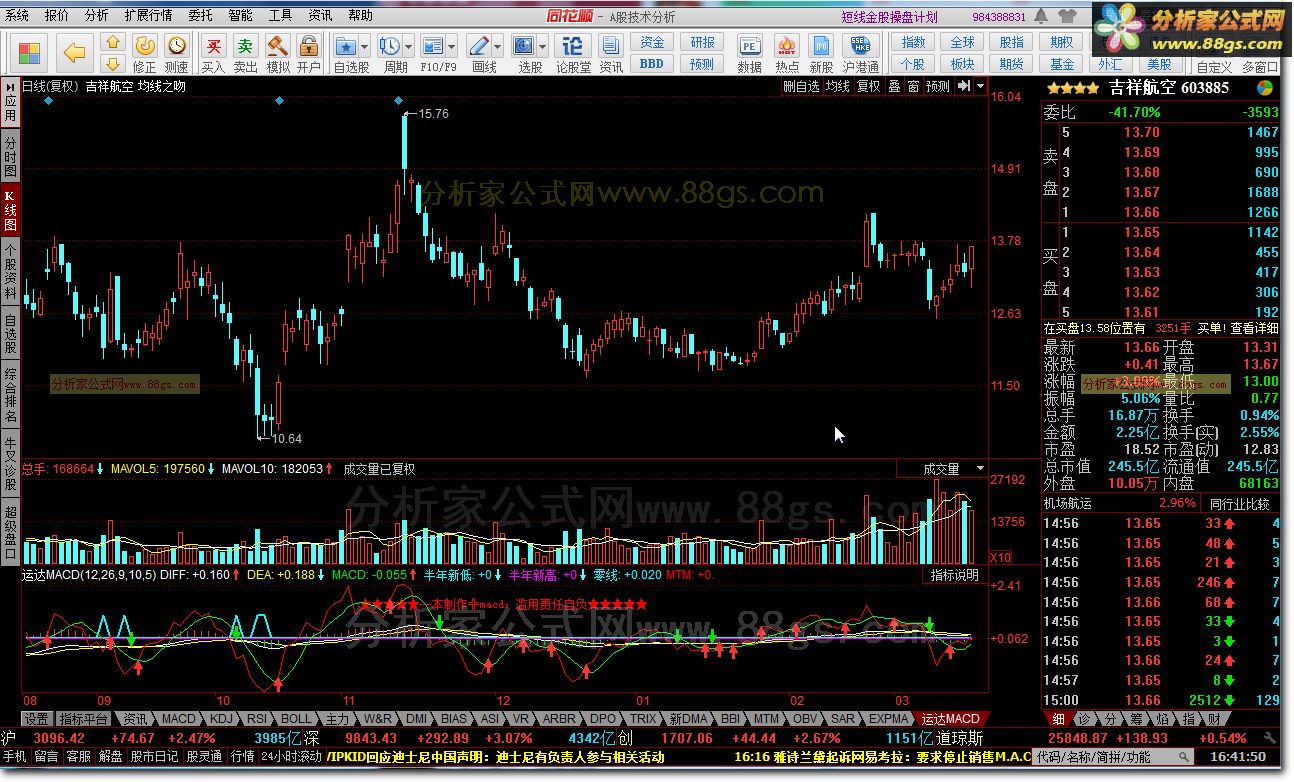Open the 自选股 watchlist folder icon
The width and height of the screenshot is (1294, 782).
347,46
